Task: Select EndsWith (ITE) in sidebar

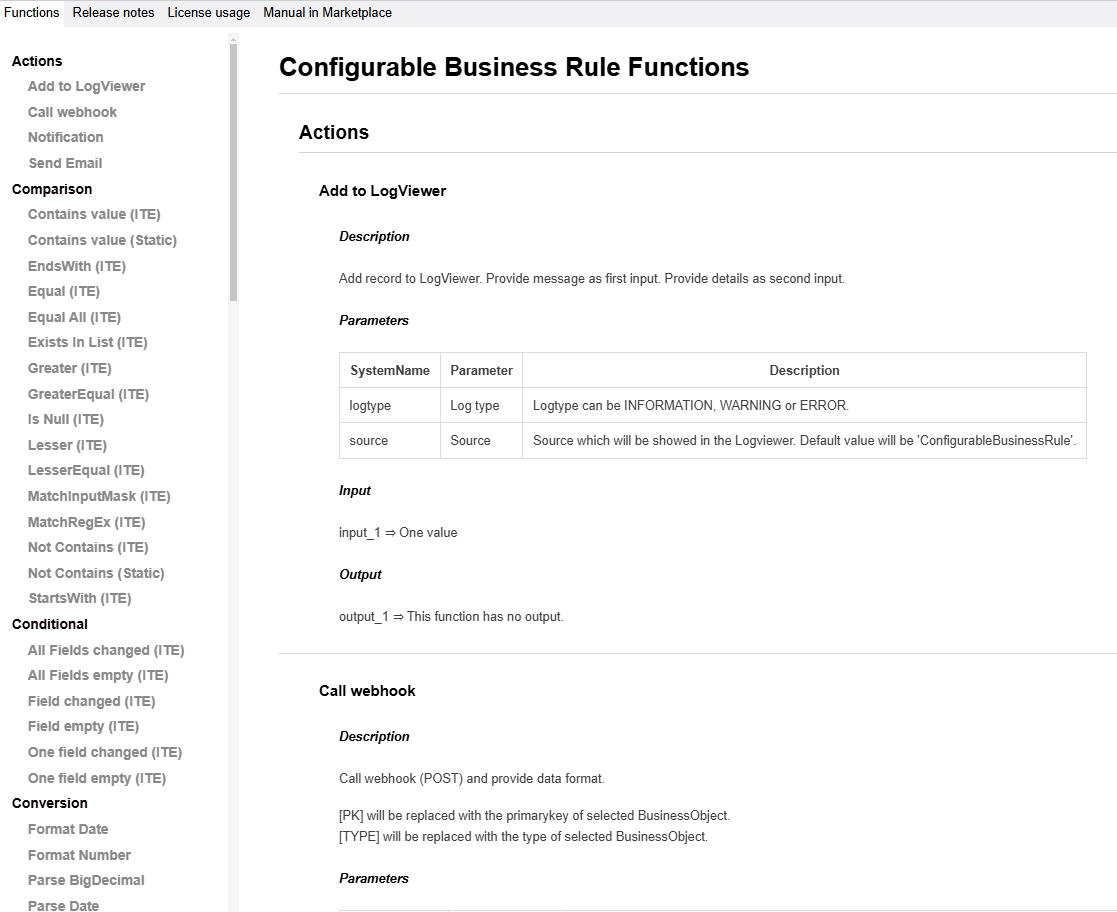Action: pos(77,266)
